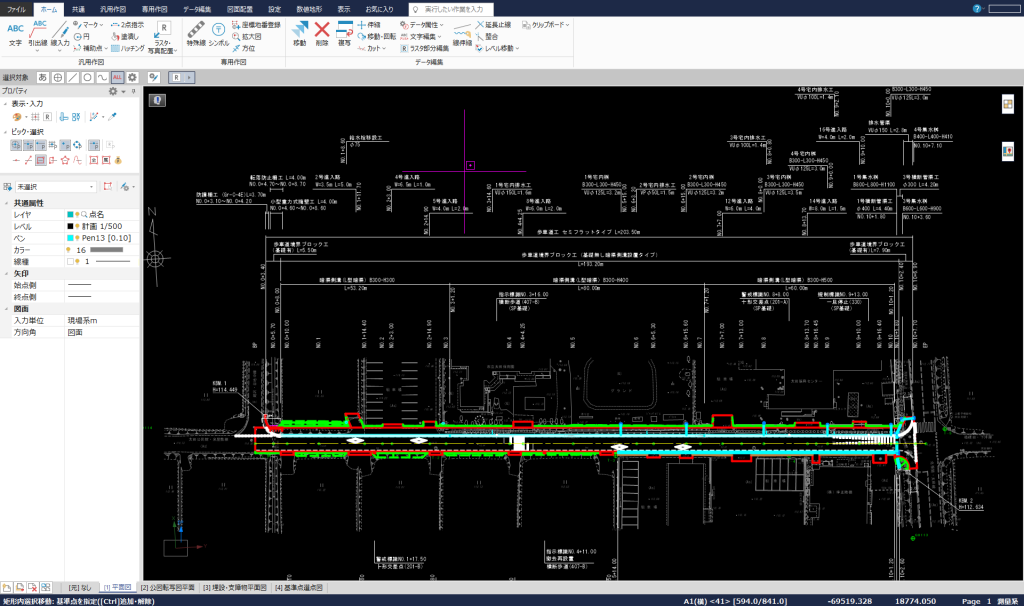The height and width of the screenshot is (606, 1024).
Task: Open the 未選択 selection combo box
Action: coord(56,187)
